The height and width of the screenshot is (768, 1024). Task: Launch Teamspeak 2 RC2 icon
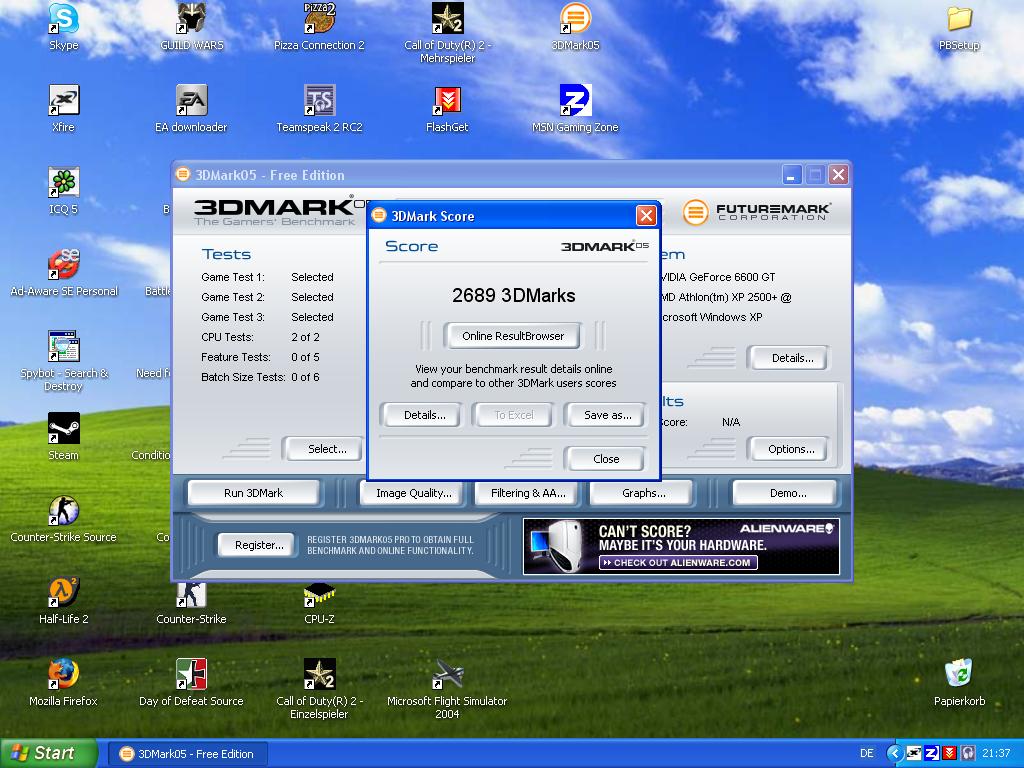pos(319,101)
